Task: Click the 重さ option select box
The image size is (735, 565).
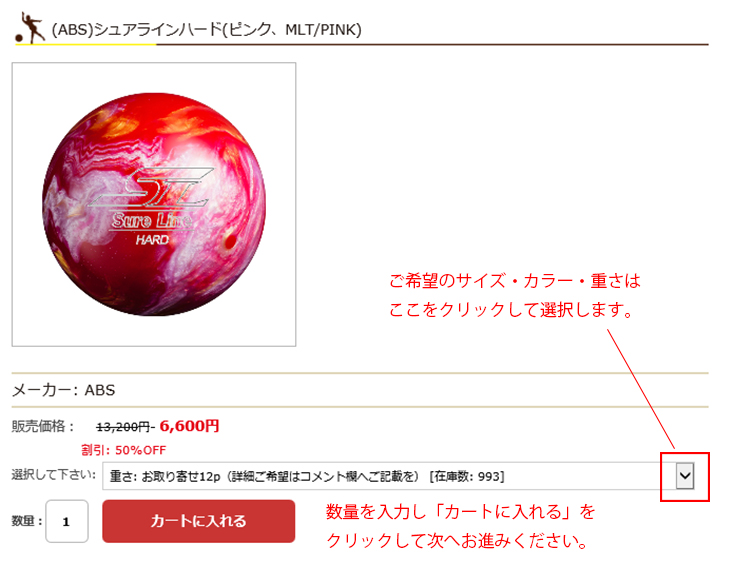Action: (398, 476)
